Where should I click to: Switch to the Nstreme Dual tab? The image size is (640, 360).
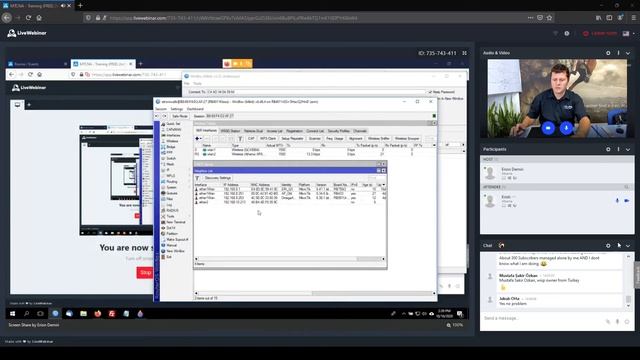[x=253, y=131]
